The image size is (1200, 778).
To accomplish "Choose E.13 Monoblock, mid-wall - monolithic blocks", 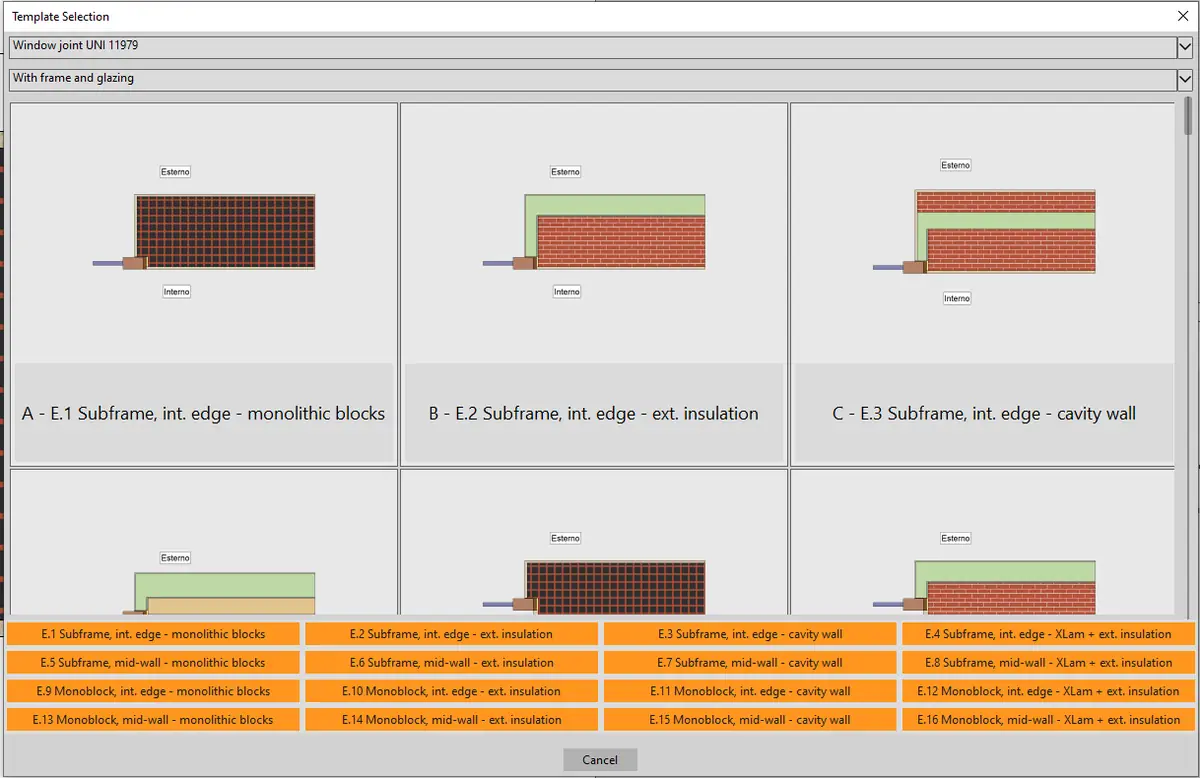I will point(153,720).
